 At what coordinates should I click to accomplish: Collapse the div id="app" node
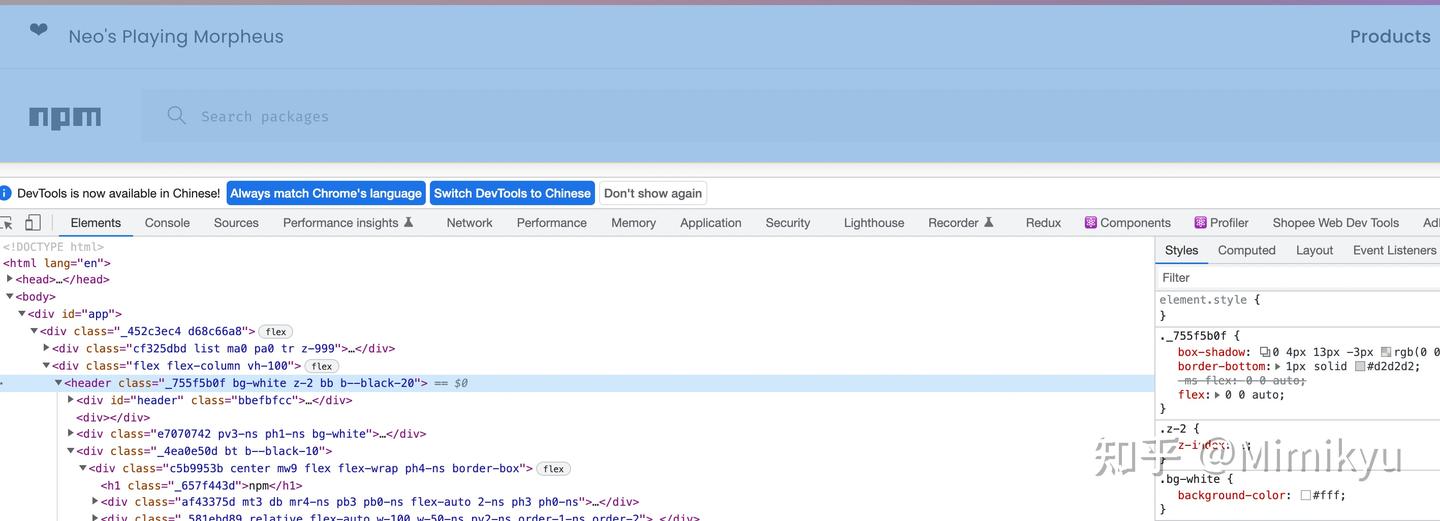click(x=22, y=314)
